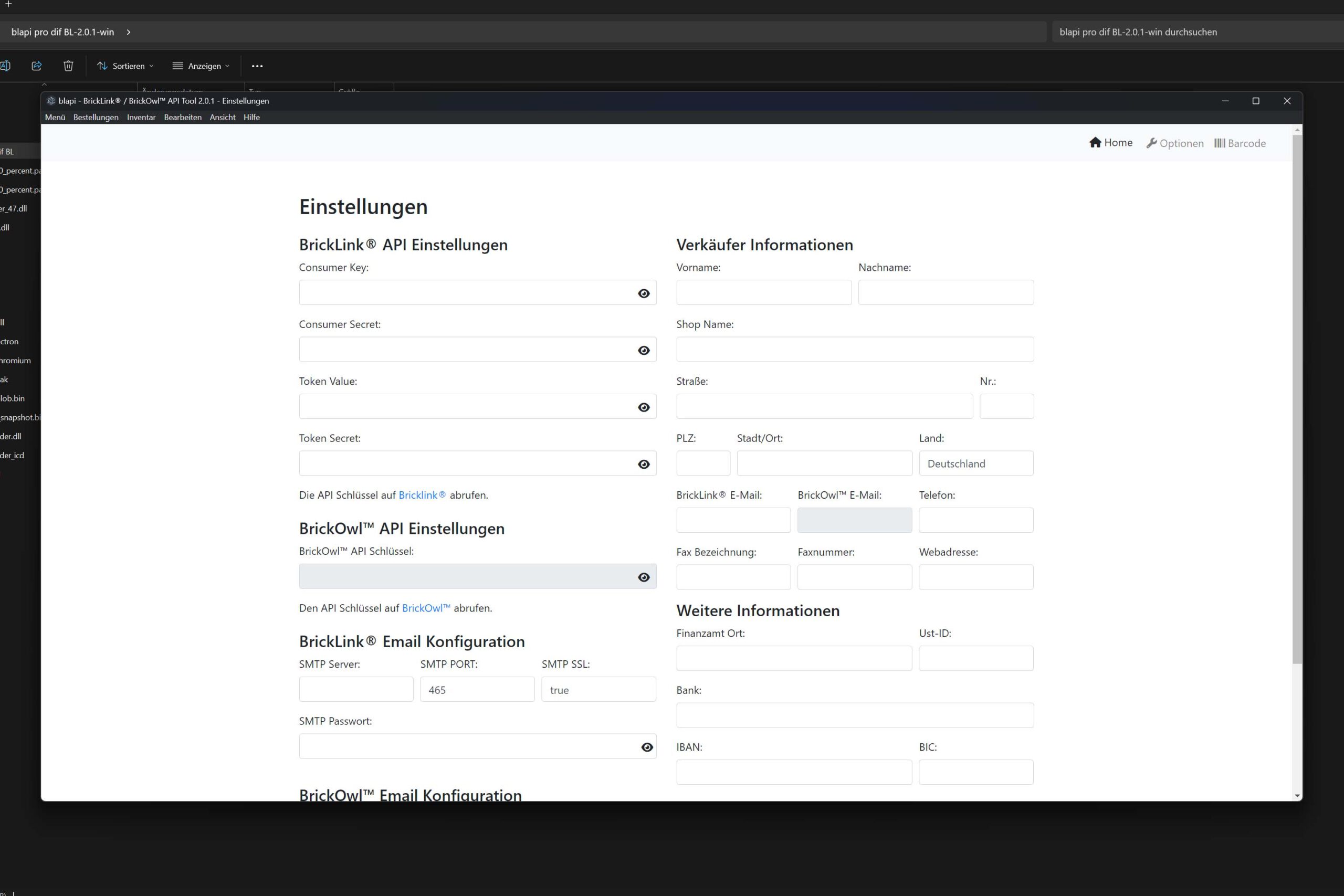The width and height of the screenshot is (1344, 896).
Task: Click the scrollbar down arrow in blapi
Action: click(1297, 795)
